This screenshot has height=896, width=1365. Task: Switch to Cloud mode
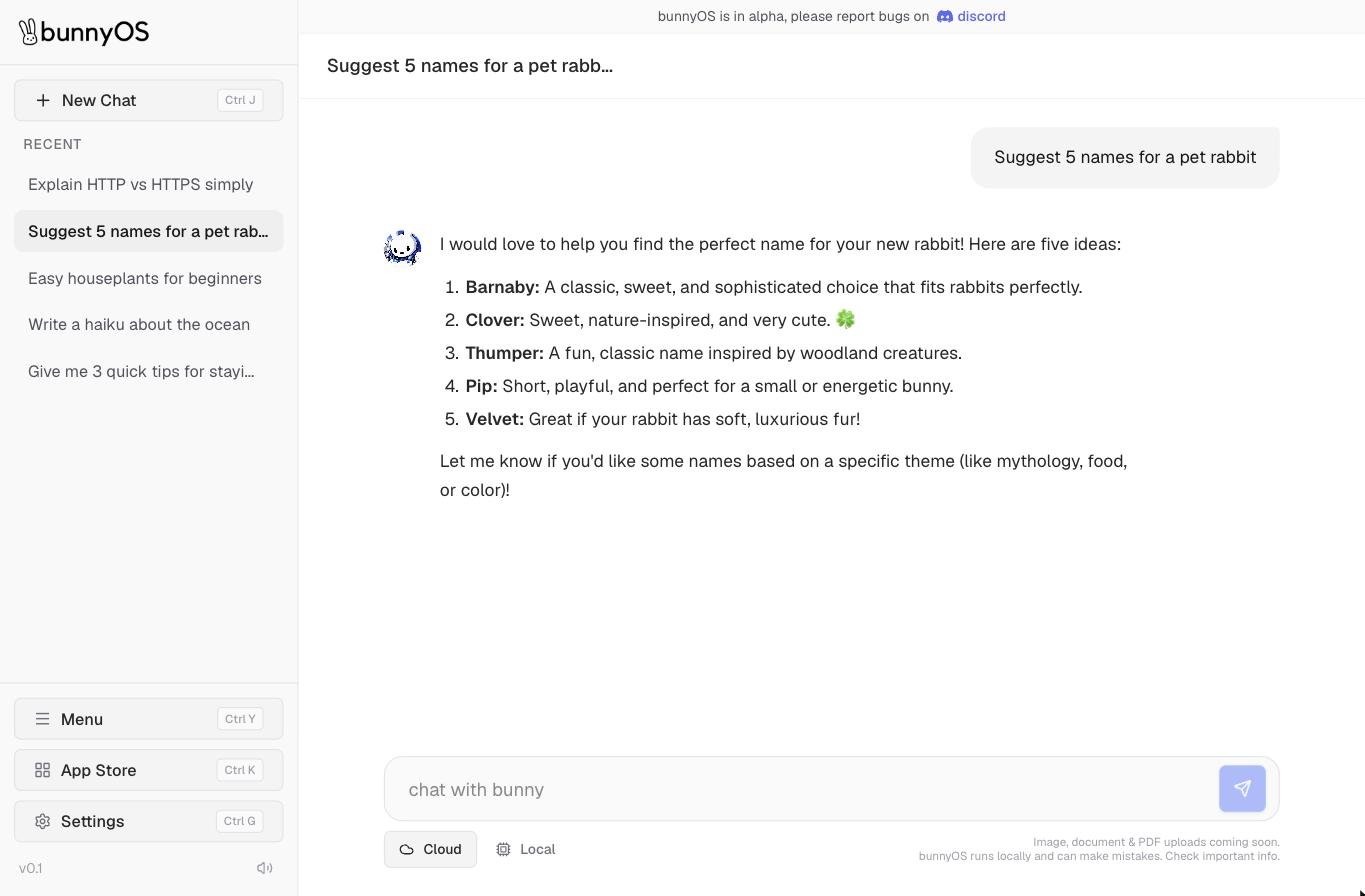click(430, 849)
